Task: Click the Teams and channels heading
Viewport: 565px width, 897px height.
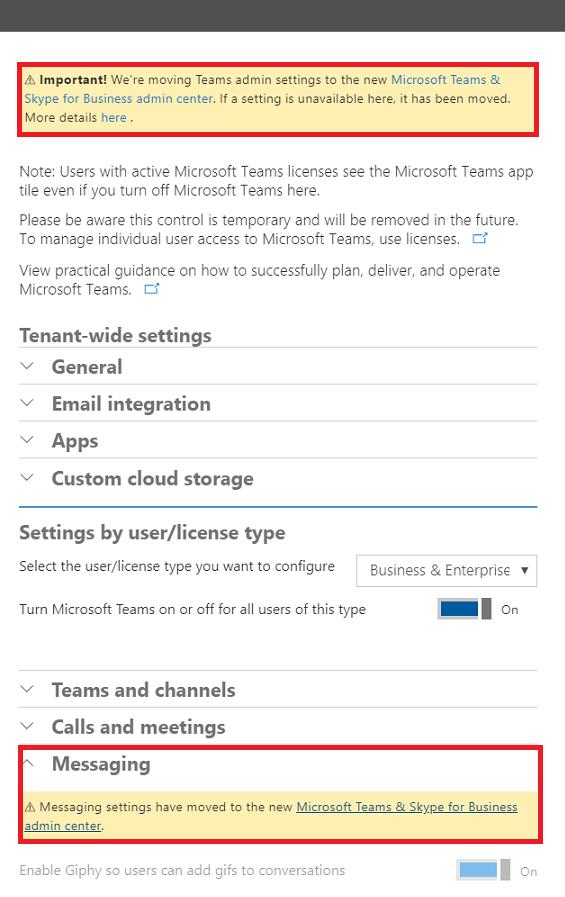Action: 144,690
